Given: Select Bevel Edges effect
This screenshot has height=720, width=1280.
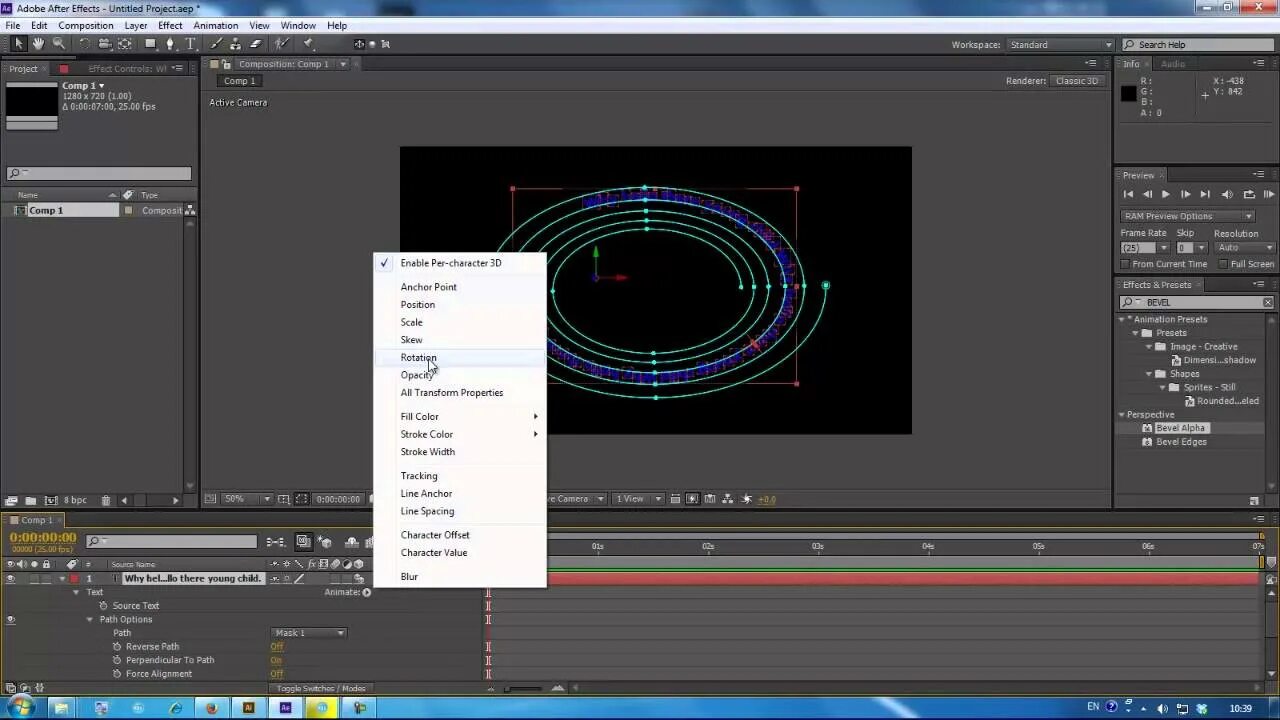Looking at the screenshot, I should point(1181,442).
